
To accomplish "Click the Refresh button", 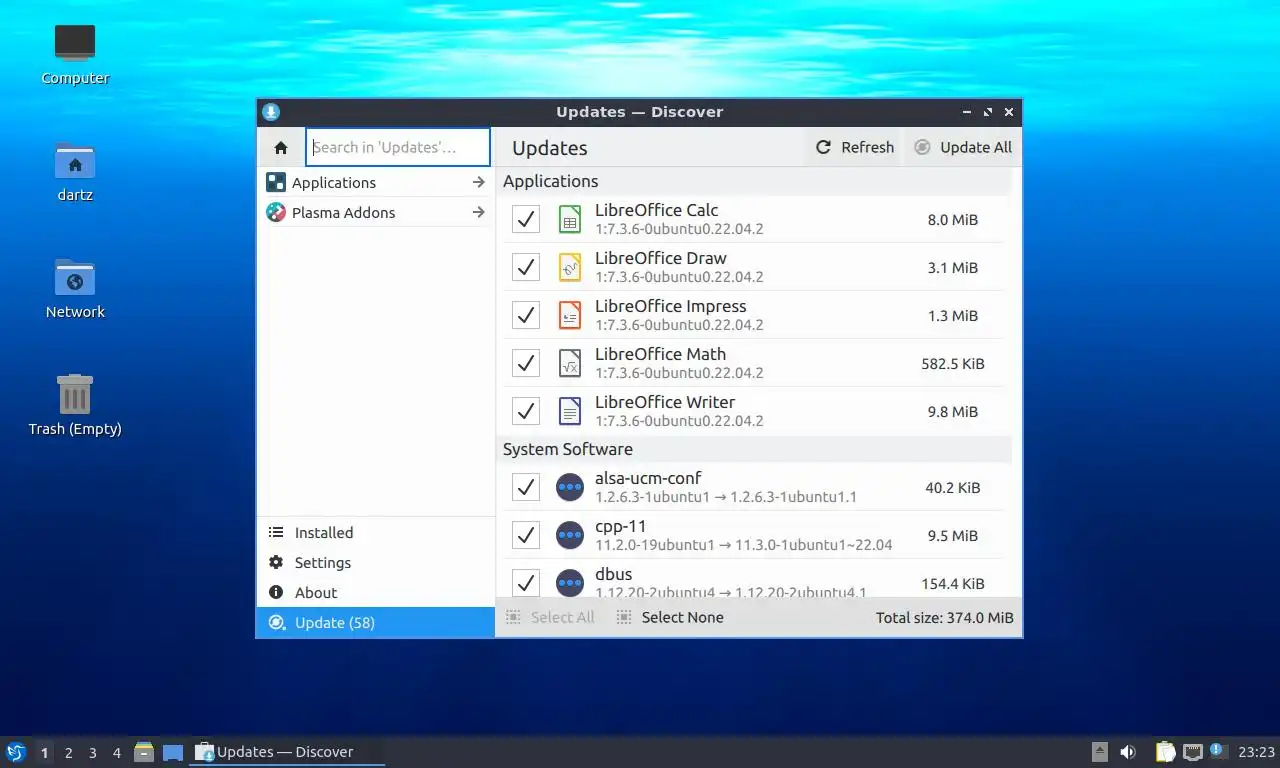I will [x=854, y=147].
